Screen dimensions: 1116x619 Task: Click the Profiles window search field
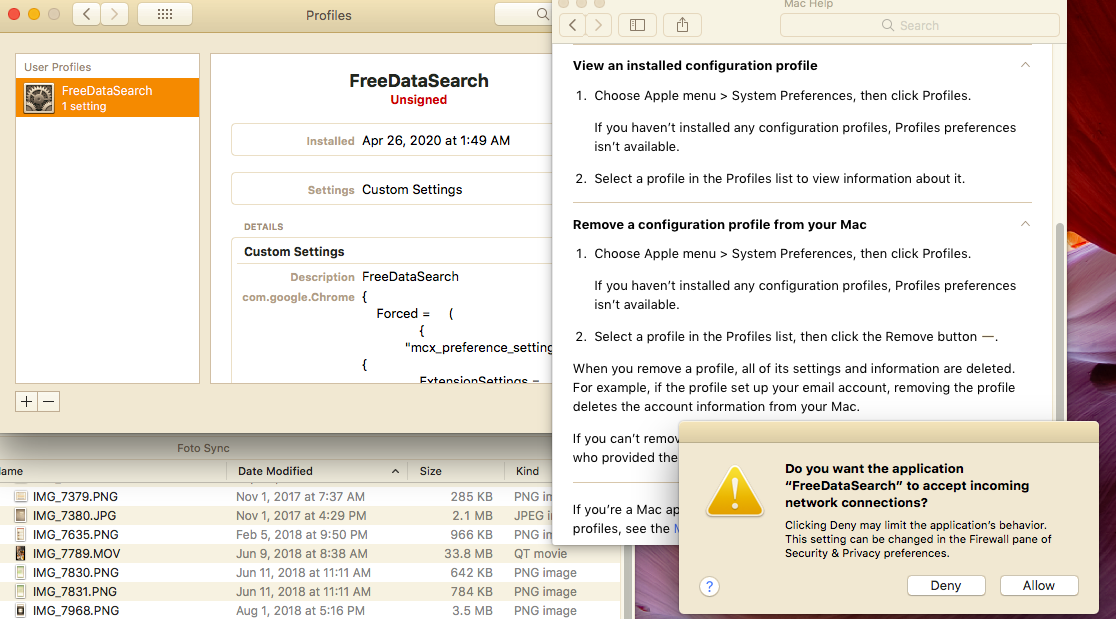pyautogui.click(x=523, y=14)
